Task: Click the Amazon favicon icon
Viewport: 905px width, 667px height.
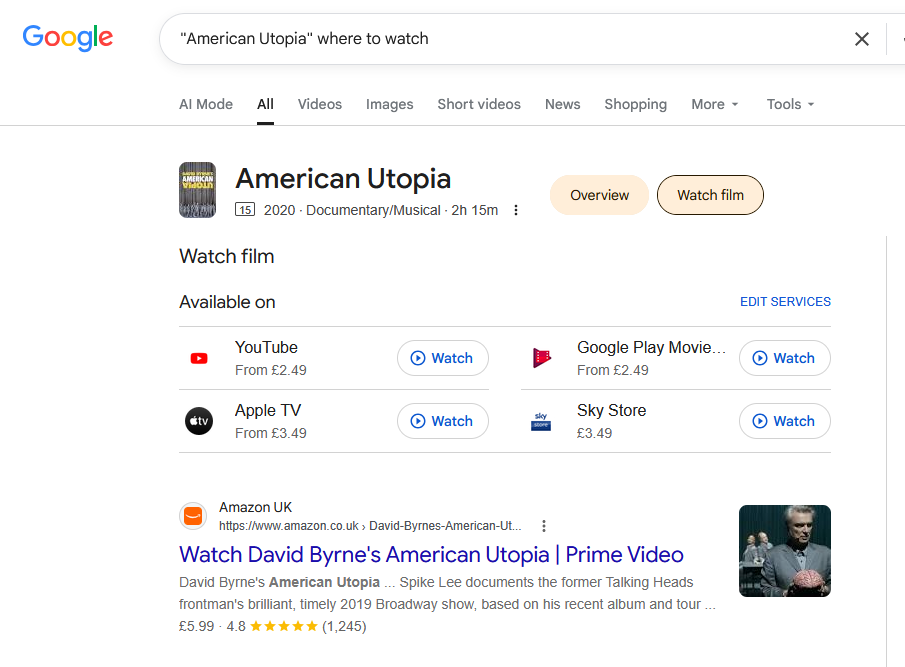Action: [193, 516]
